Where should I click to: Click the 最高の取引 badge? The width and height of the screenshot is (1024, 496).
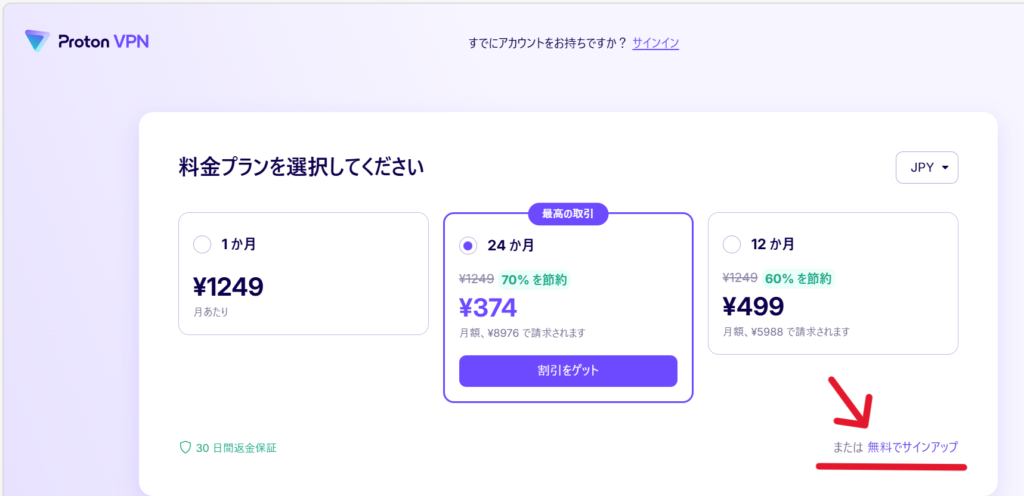pyautogui.click(x=567, y=213)
